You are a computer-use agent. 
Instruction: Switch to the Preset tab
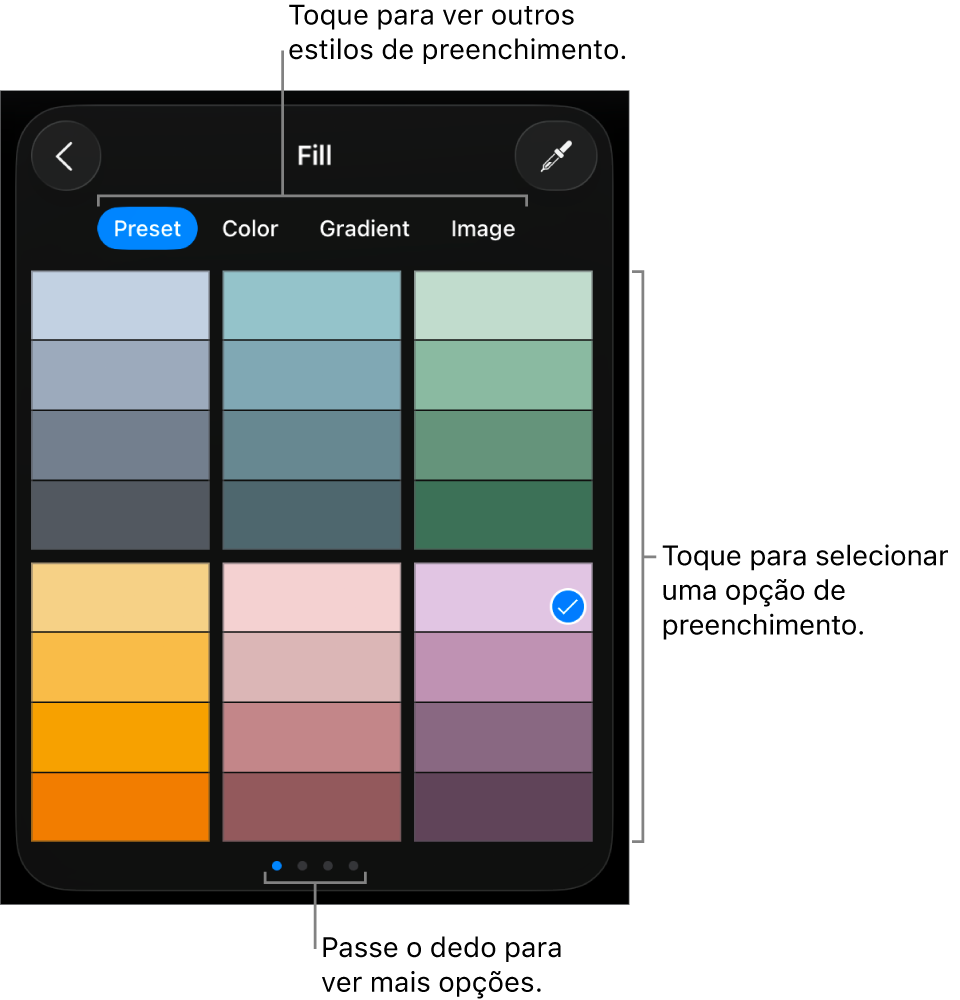click(147, 228)
